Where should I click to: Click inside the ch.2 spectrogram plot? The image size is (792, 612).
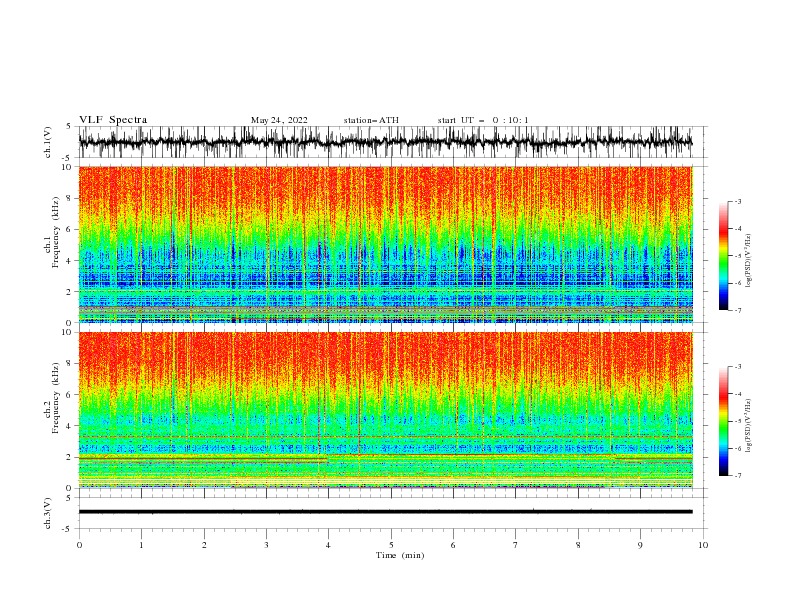coord(385,410)
